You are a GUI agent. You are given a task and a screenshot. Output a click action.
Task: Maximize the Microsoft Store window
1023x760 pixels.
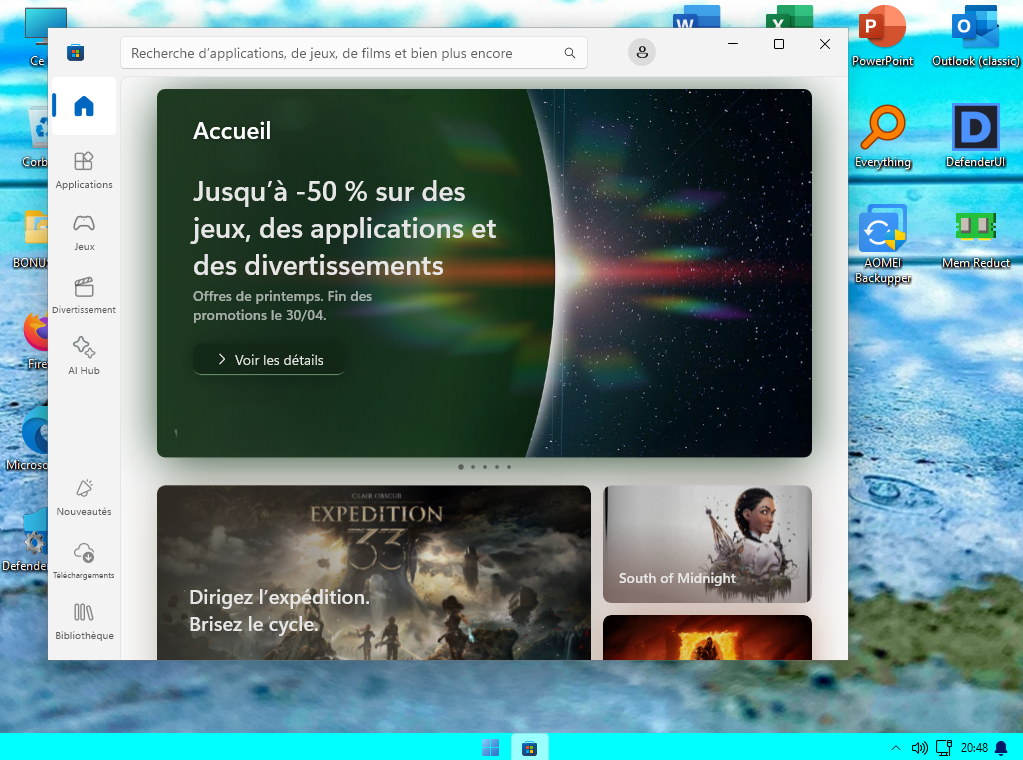click(x=778, y=44)
